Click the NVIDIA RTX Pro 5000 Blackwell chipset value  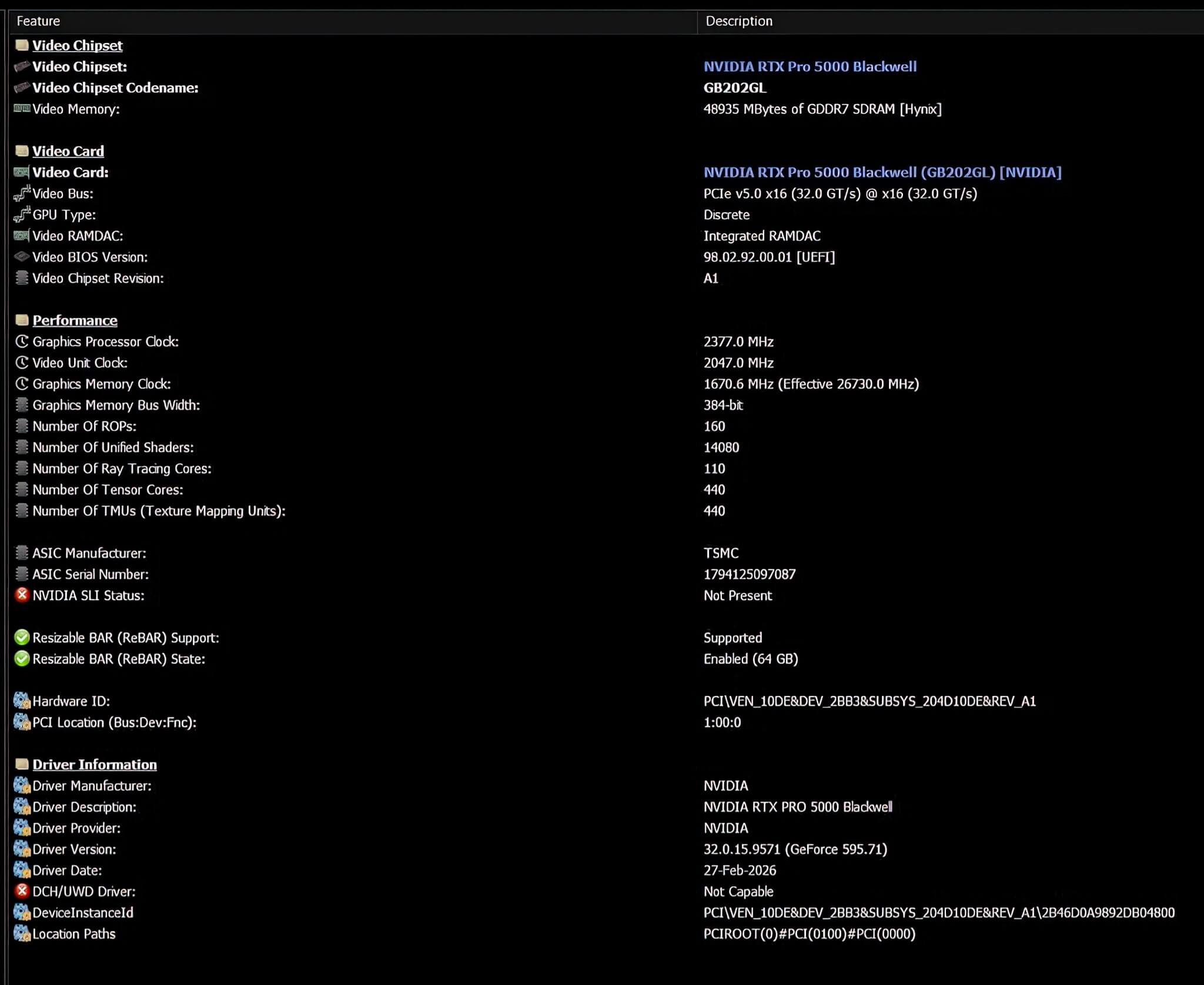coord(810,66)
